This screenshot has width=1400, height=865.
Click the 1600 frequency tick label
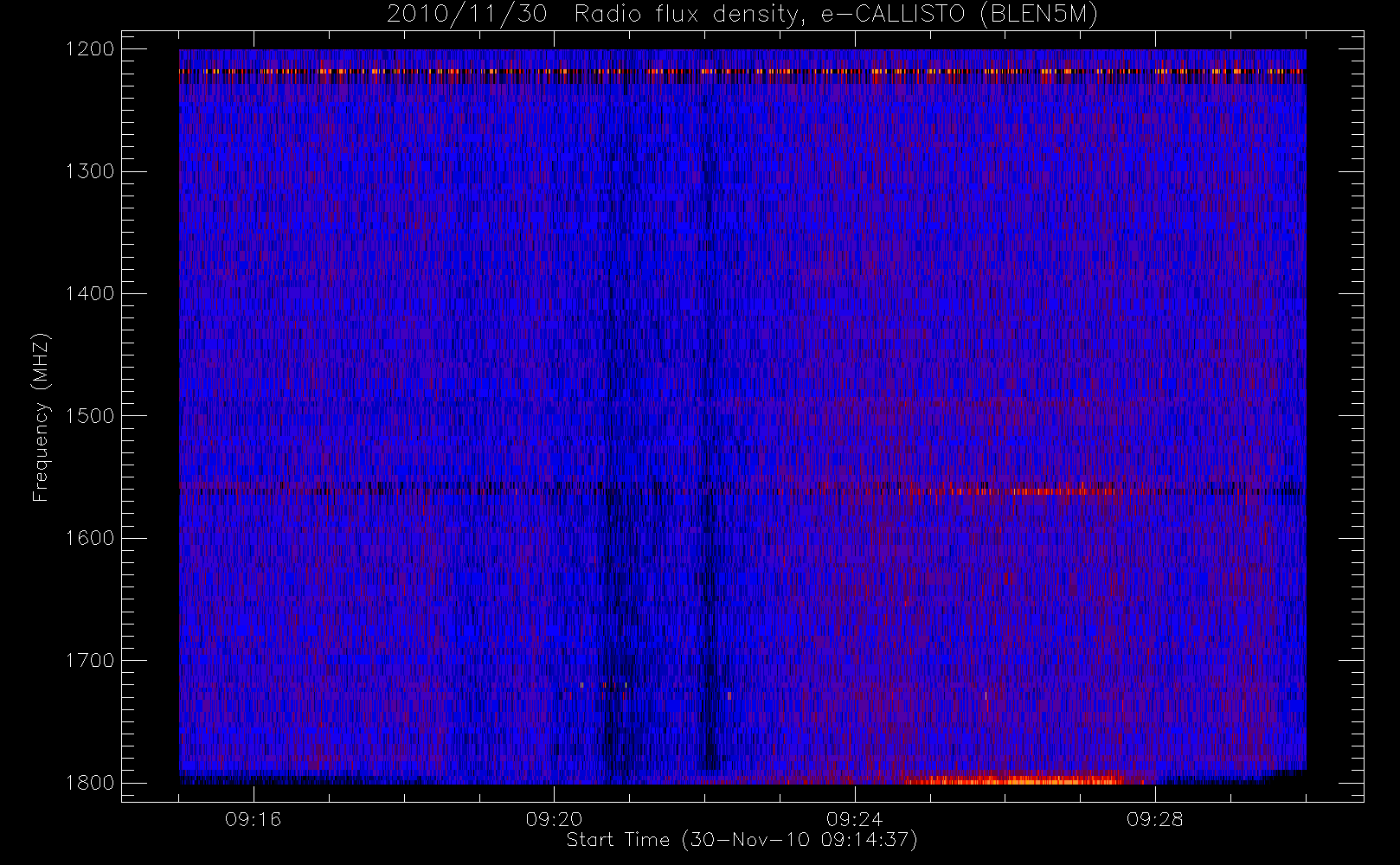click(90, 538)
